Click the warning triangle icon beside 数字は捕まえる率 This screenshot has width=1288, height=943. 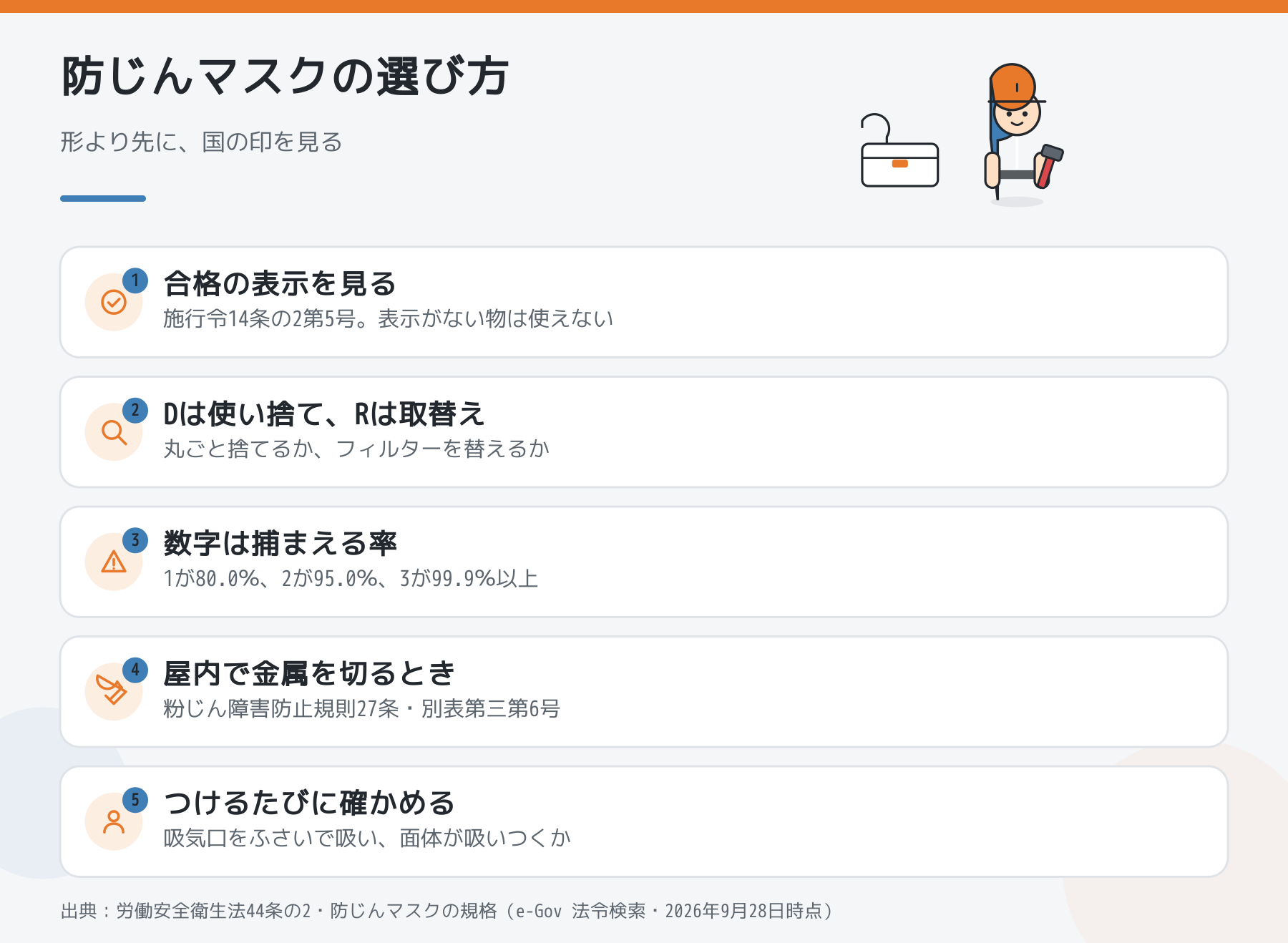coord(114,562)
